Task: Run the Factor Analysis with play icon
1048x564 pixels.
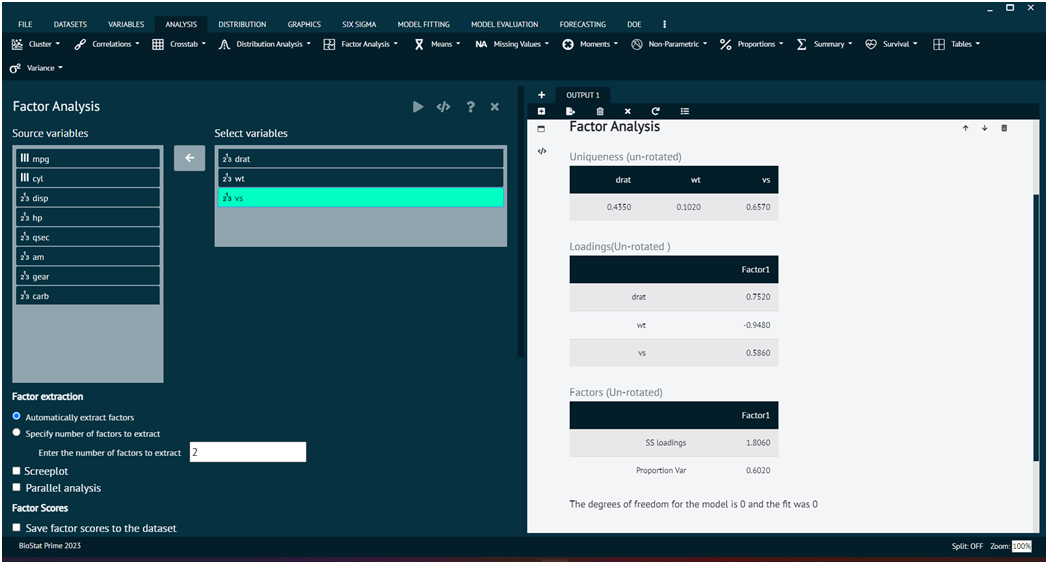Action: click(418, 107)
